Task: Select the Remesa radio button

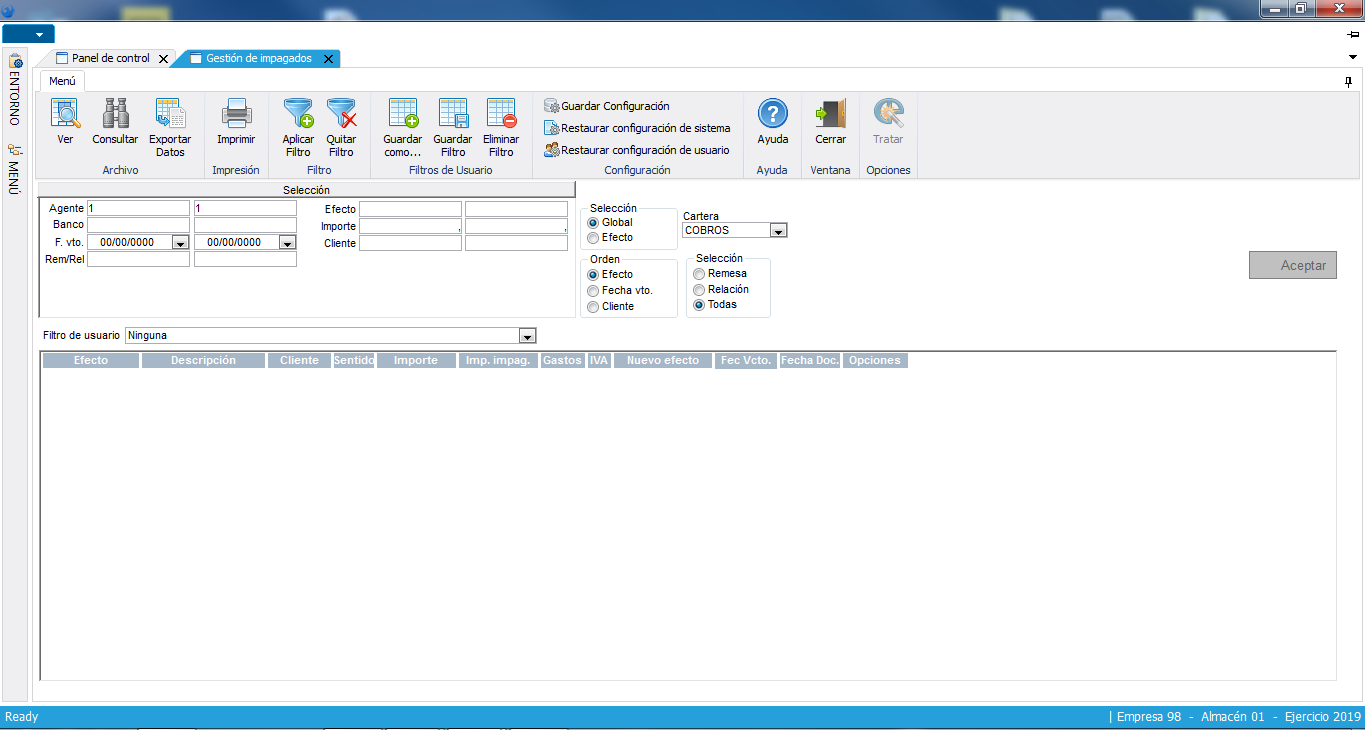Action: [x=699, y=274]
